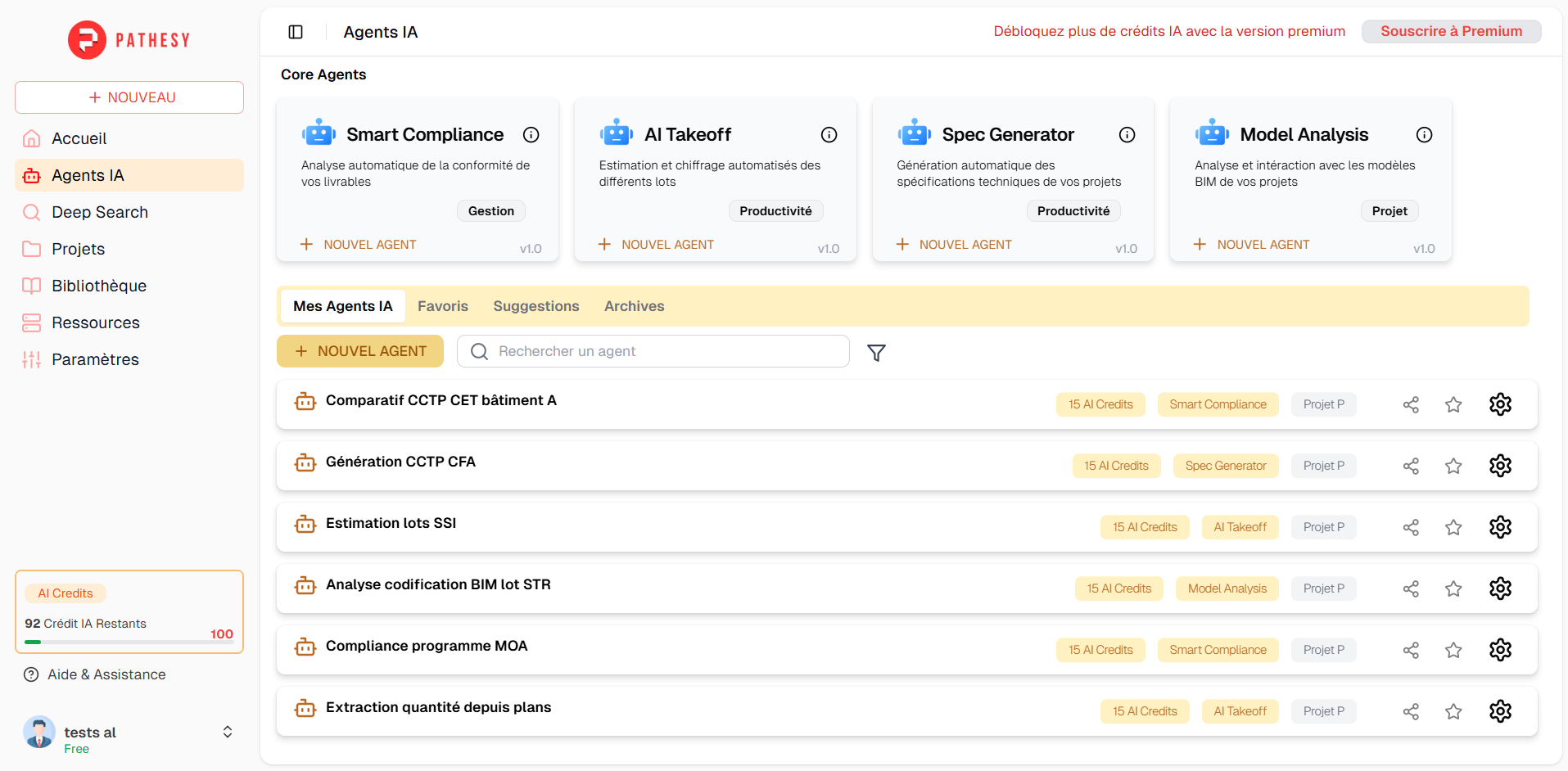Open Paramètres from the sidebar
The width and height of the screenshot is (1568, 771).
129,359
